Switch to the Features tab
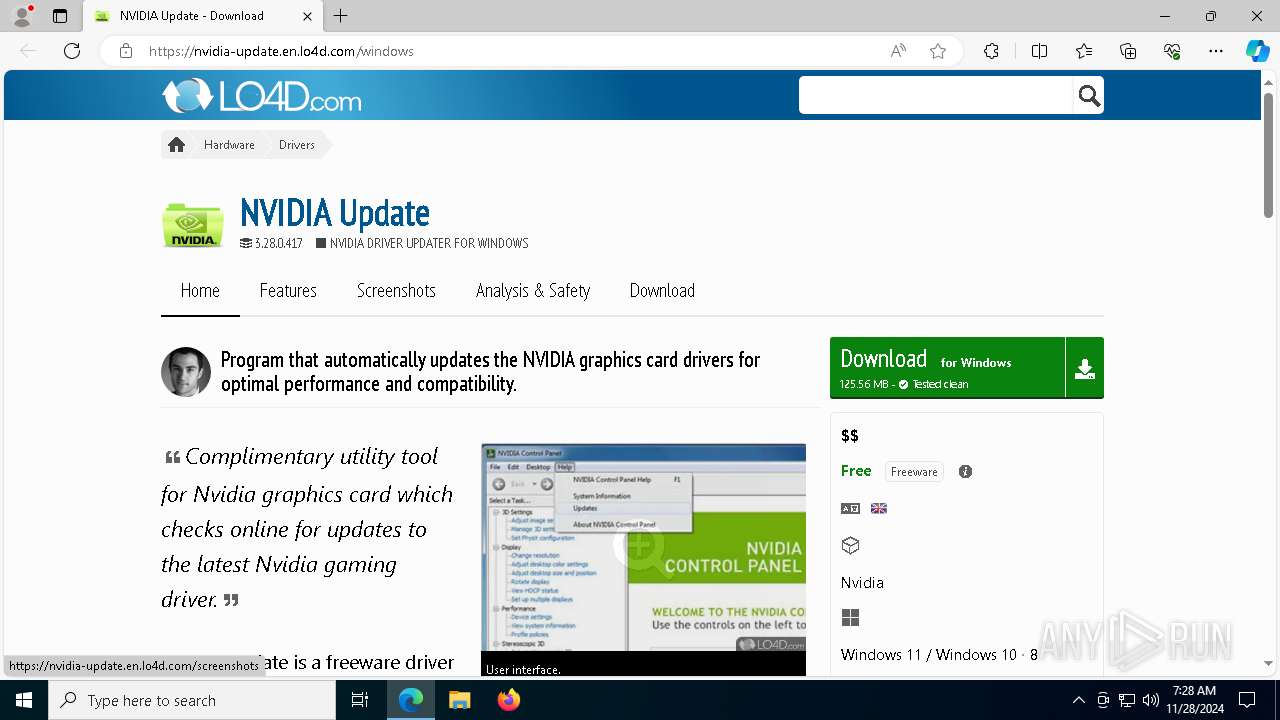 (288, 291)
